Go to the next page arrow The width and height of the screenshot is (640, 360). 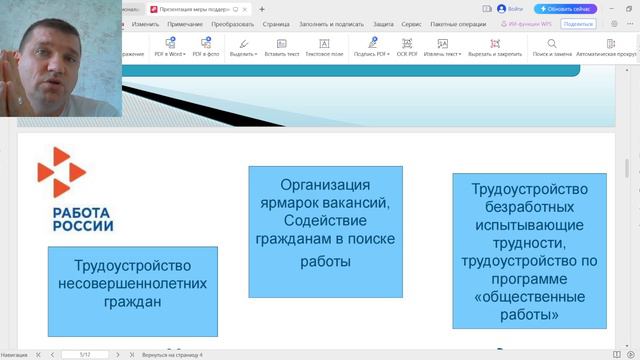[118, 355]
